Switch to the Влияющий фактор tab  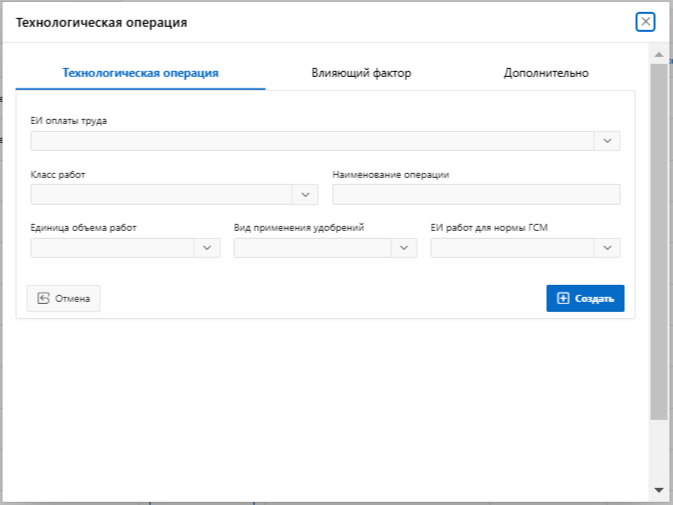tap(361, 73)
